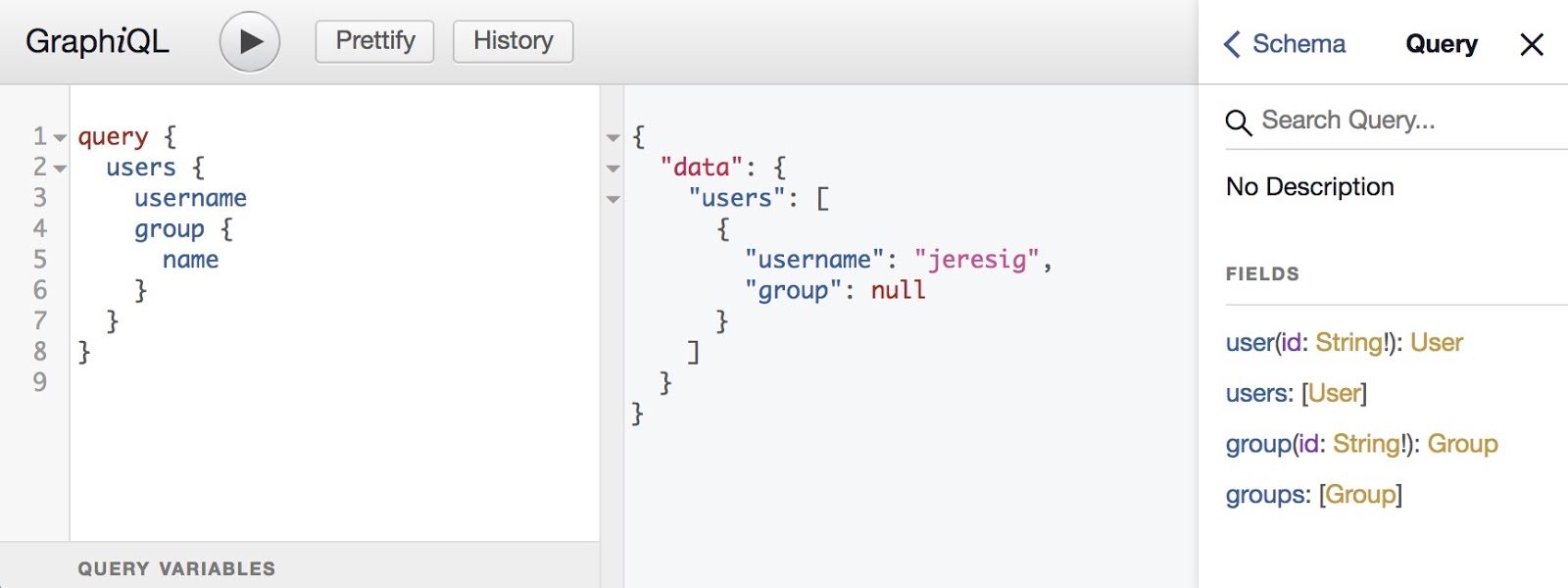Open the History panel
The height and width of the screenshot is (588, 1568).
tap(513, 41)
